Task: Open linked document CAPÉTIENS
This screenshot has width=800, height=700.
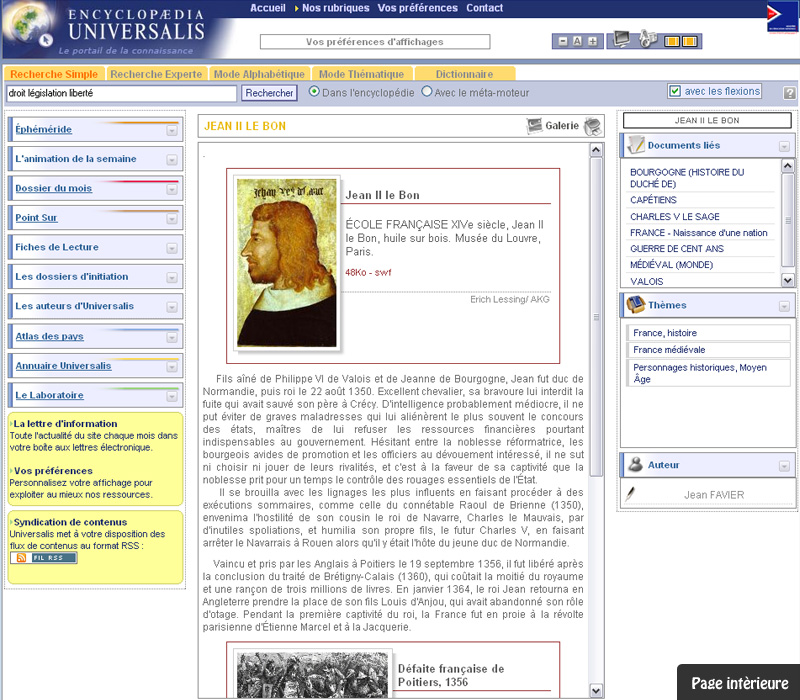Action: [x=653, y=199]
